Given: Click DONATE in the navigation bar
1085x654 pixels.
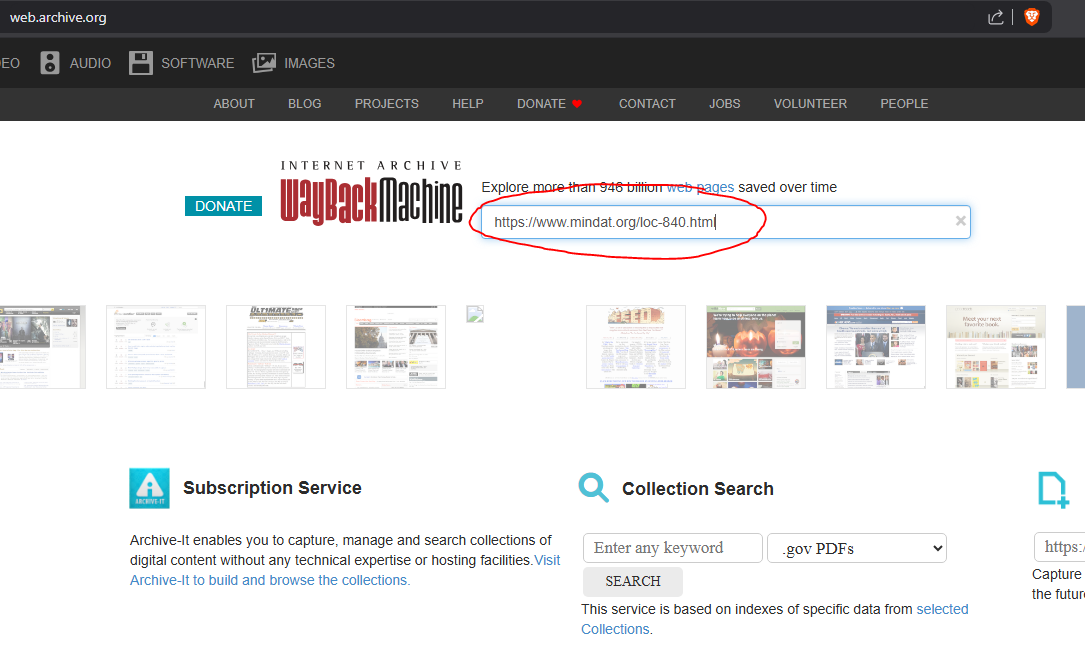Looking at the screenshot, I should pos(541,104).
